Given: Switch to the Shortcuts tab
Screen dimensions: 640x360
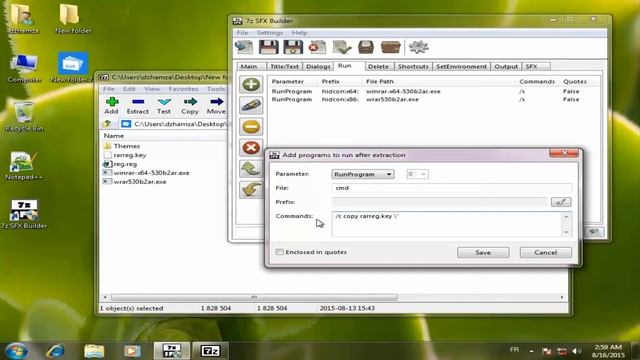Looking at the screenshot, I should pyautogui.click(x=413, y=66).
